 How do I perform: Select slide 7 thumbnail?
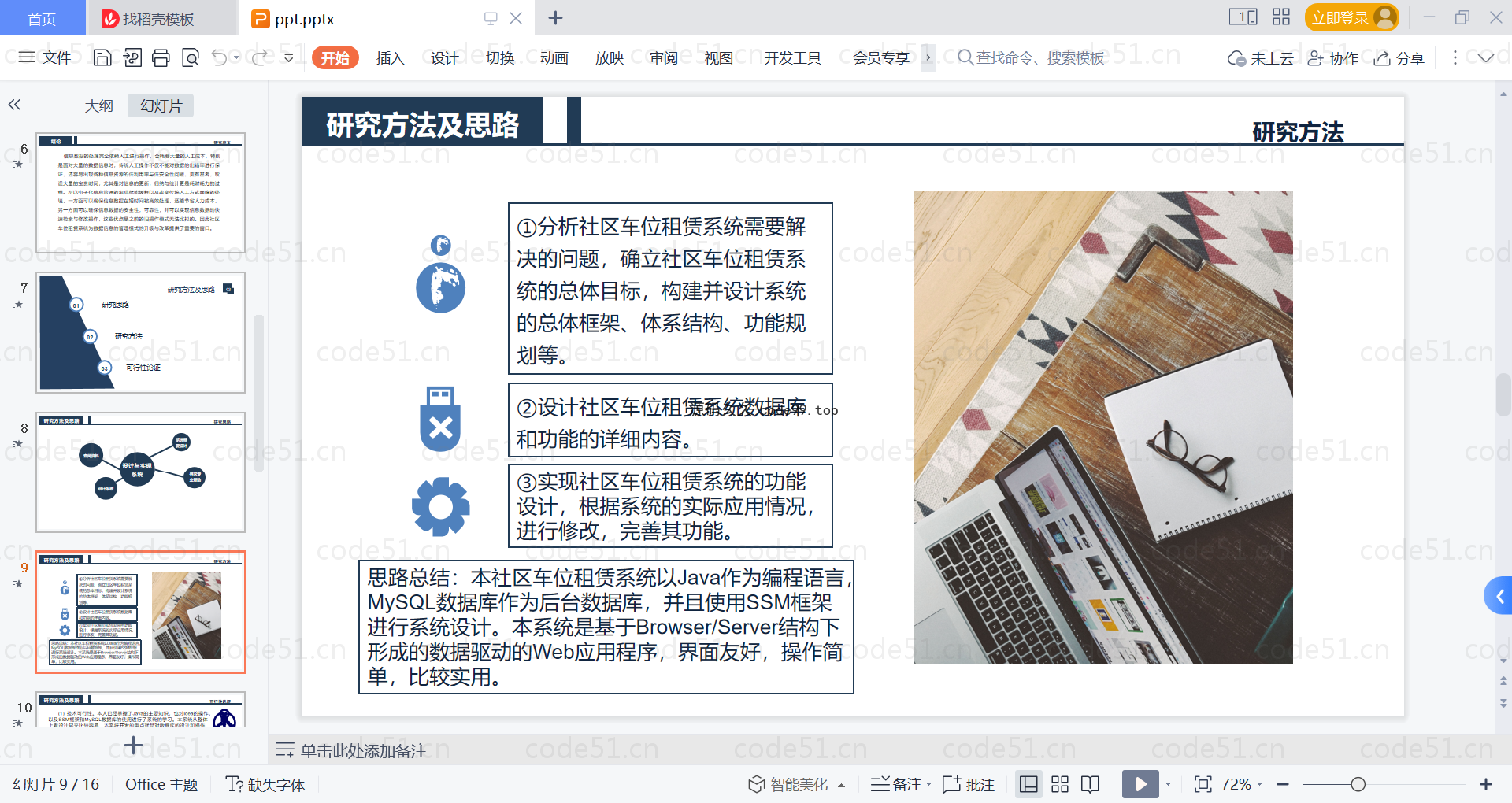tap(140, 332)
